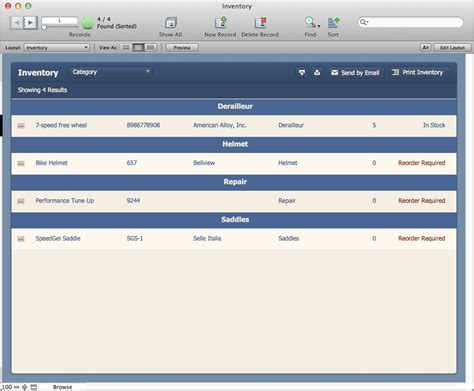This screenshot has width=474, height=391.
Task: Click the Saddles group header
Action: tap(234, 219)
